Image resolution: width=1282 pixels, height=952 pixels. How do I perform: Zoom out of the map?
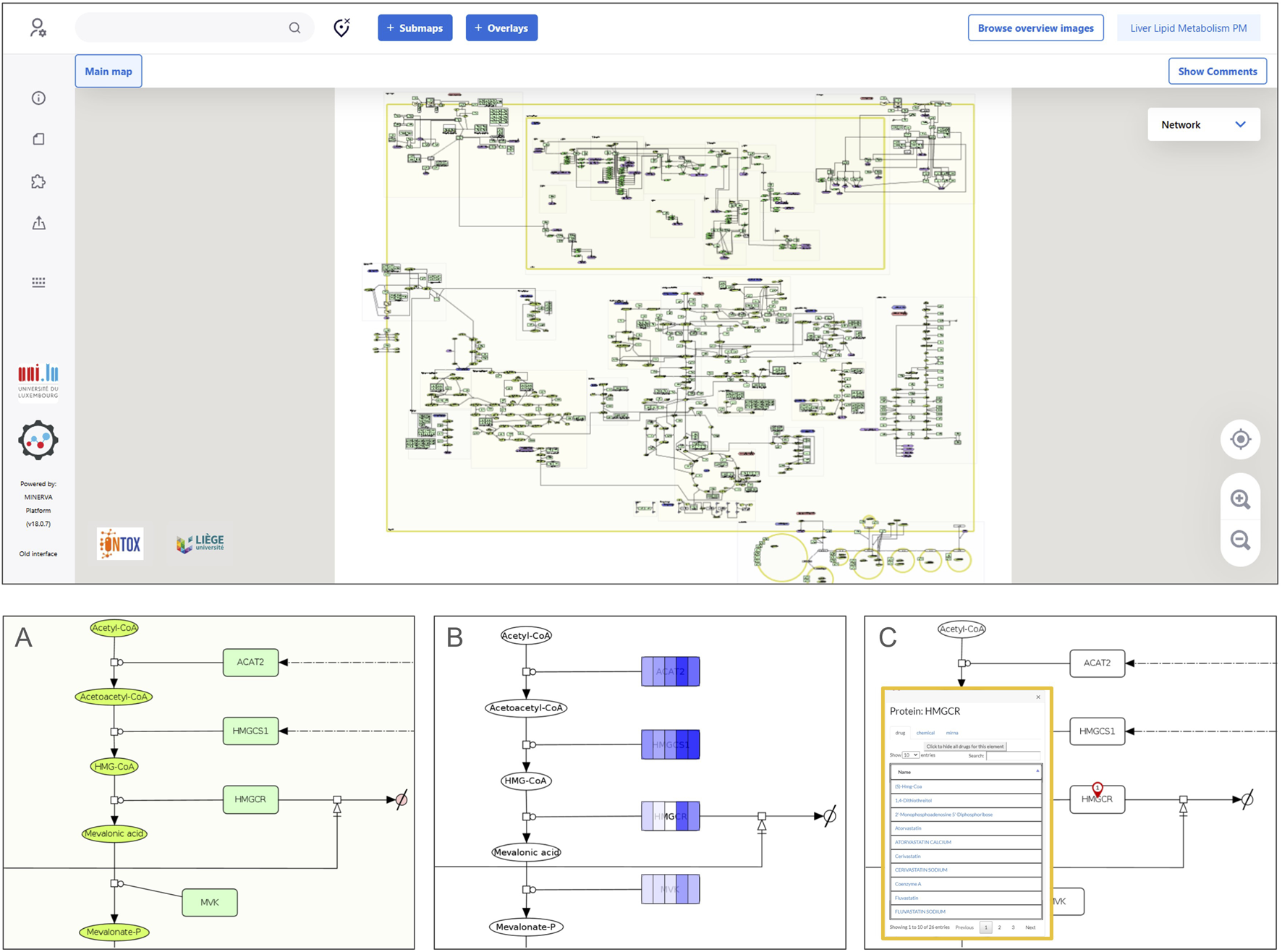1240,540
